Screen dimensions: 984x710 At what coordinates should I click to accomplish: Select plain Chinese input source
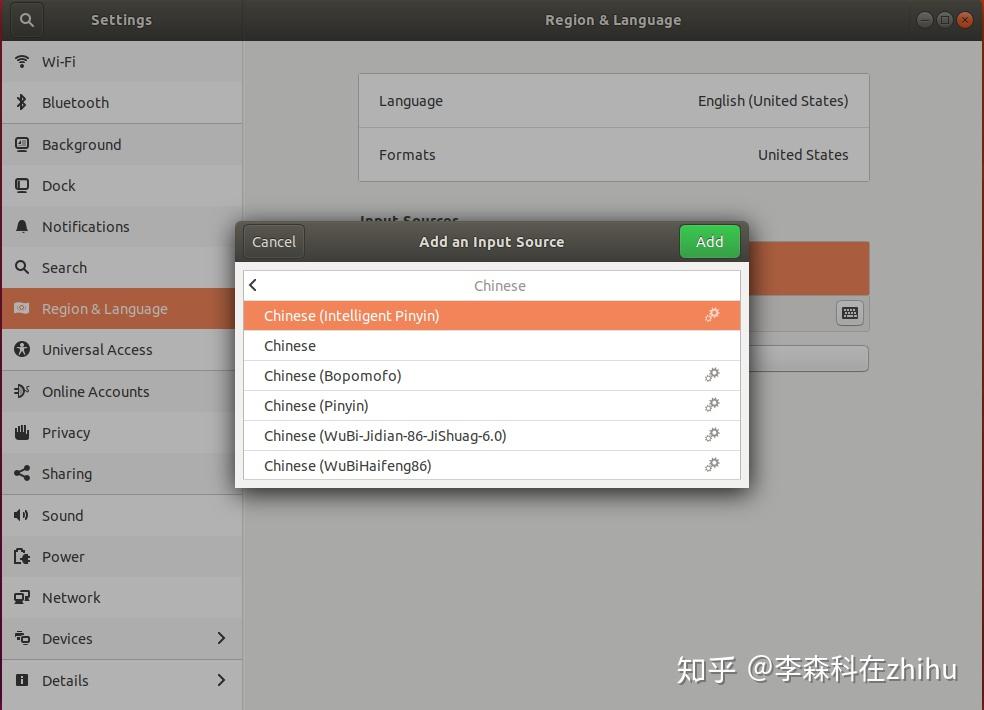tap(491, 345)
